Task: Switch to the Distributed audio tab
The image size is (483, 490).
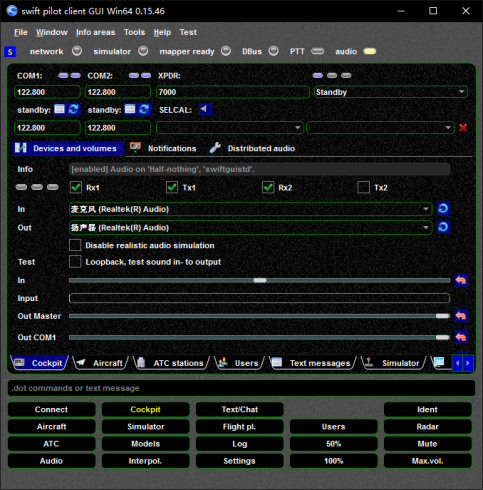Action: point(252,148)
